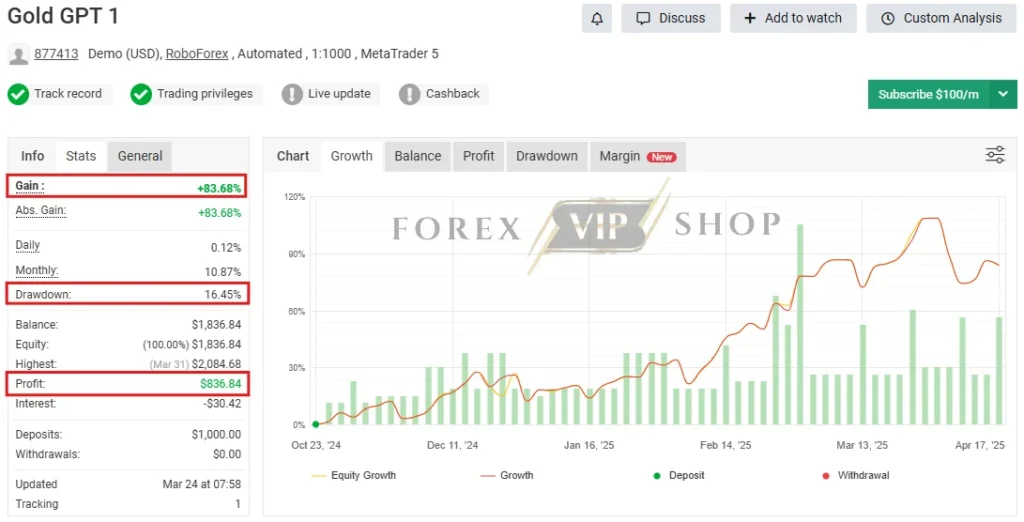The image size is (1024, 522).
Task: Click the Trading privileges label
Action: coord(204,94)
